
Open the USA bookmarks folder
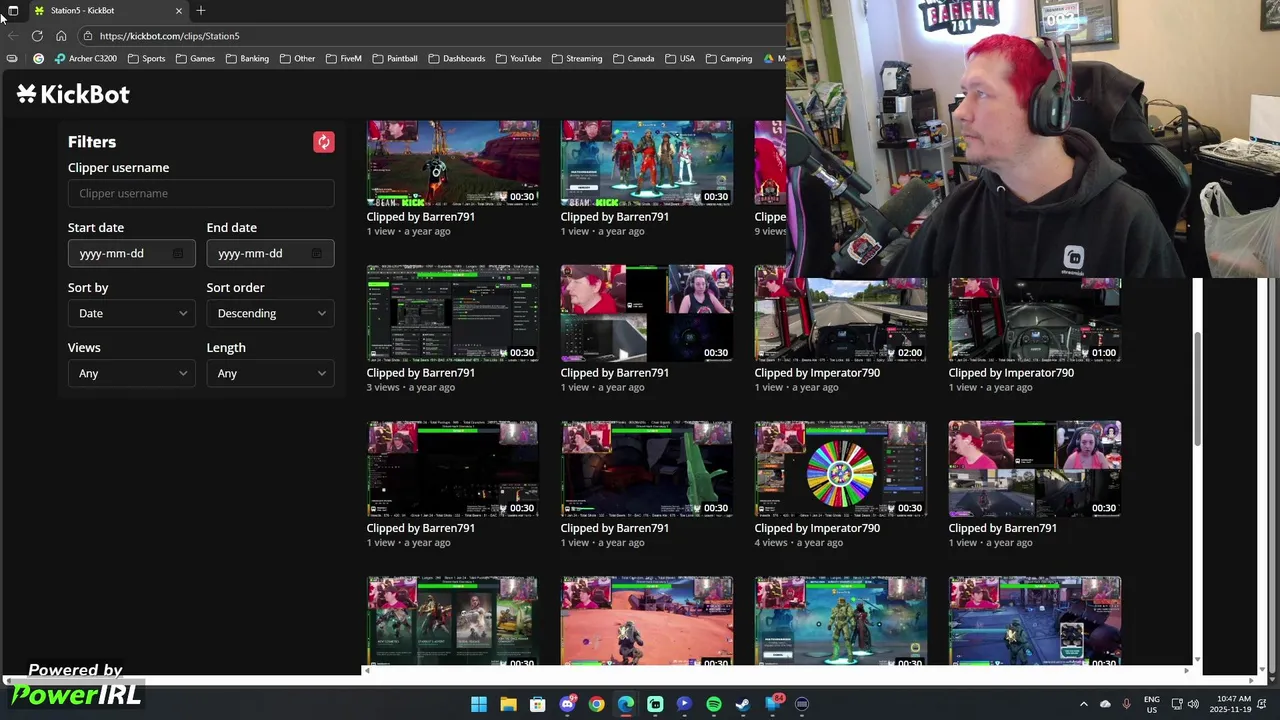680,59
